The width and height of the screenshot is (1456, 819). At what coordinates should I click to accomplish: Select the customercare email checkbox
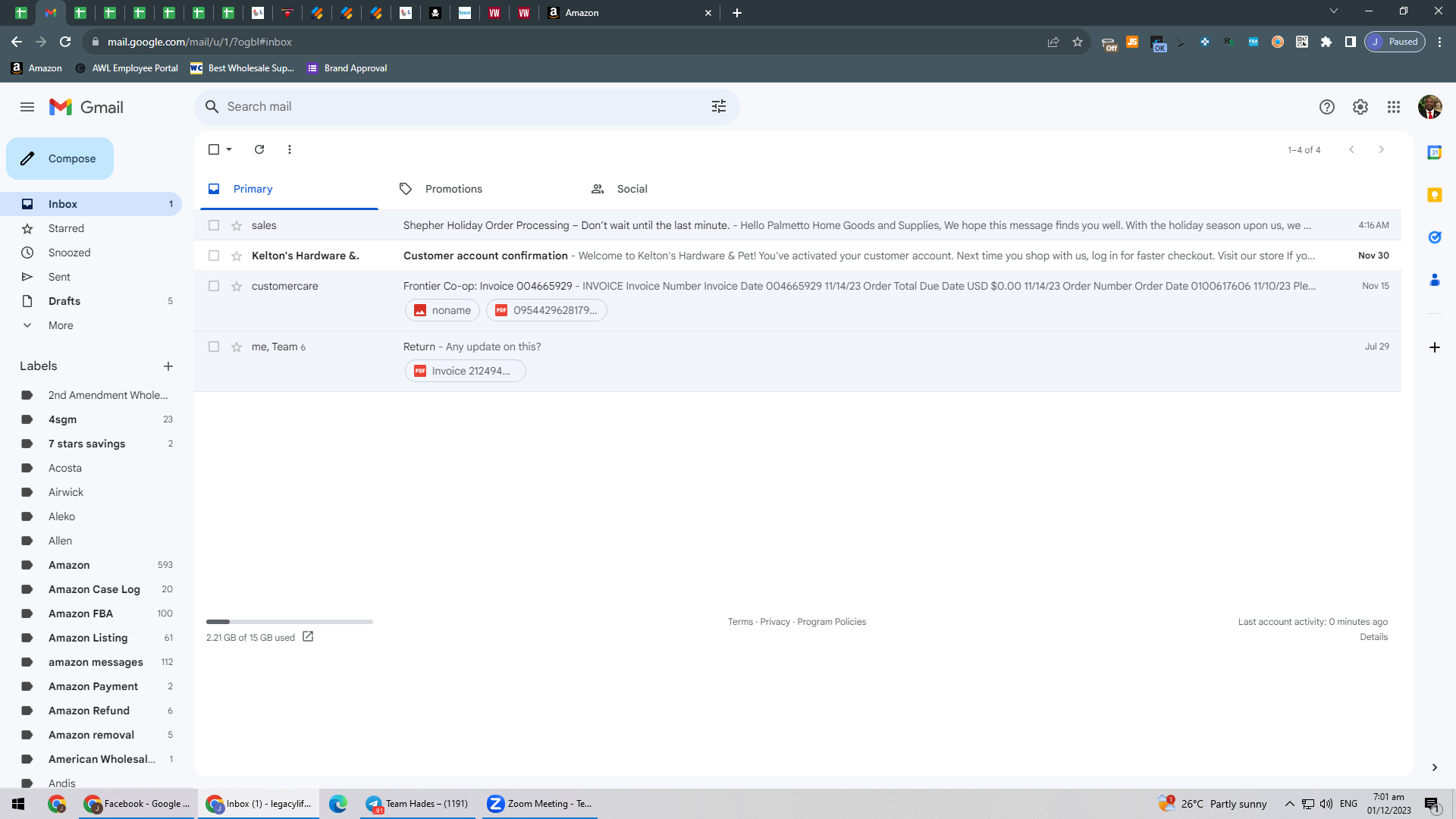(214, 286)
